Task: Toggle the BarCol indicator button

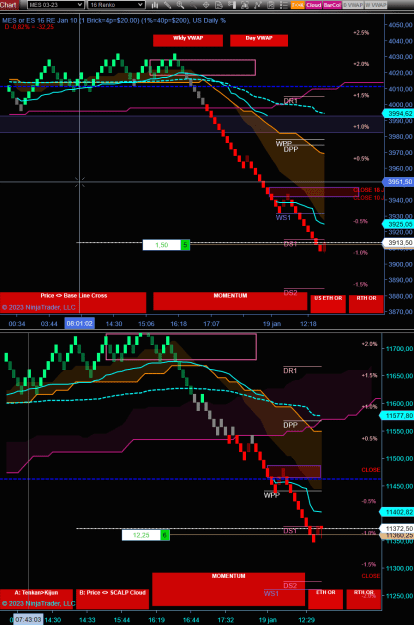Action: (332, 5)
